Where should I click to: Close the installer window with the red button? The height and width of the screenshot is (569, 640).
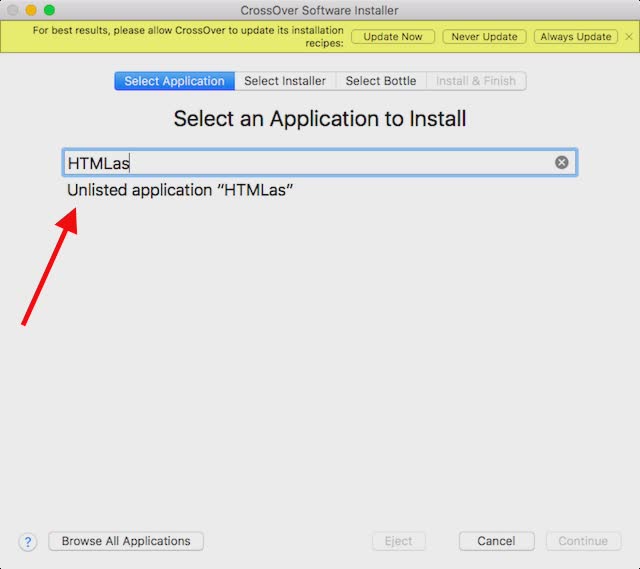[x=13, y=10]
